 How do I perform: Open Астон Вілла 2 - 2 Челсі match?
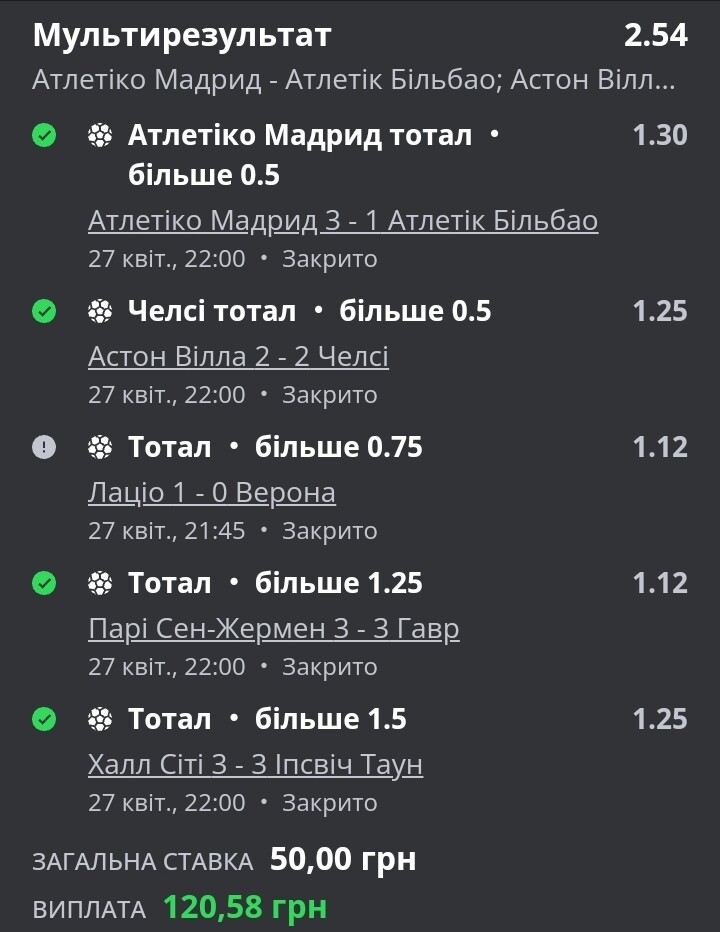pos(238,357)
